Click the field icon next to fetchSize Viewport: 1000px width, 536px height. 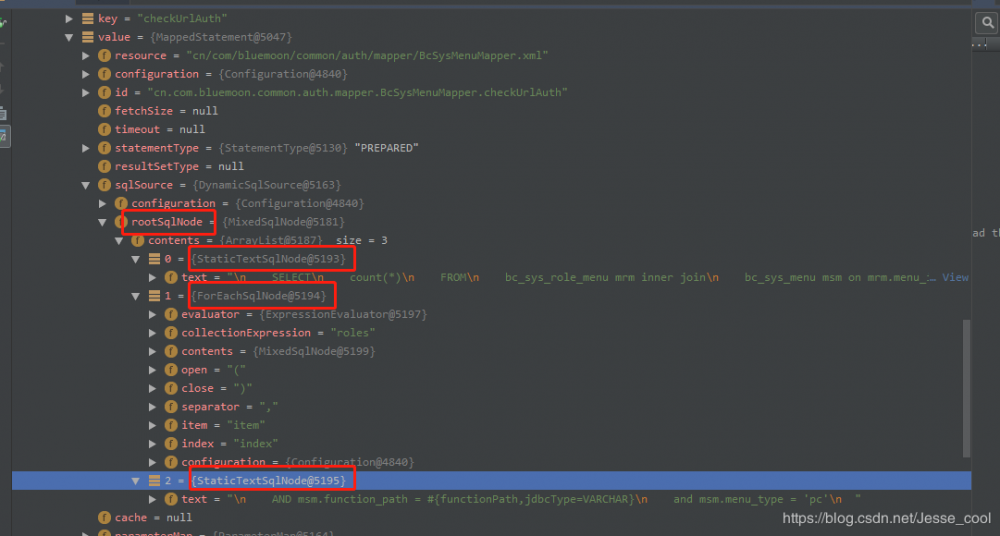105,111
